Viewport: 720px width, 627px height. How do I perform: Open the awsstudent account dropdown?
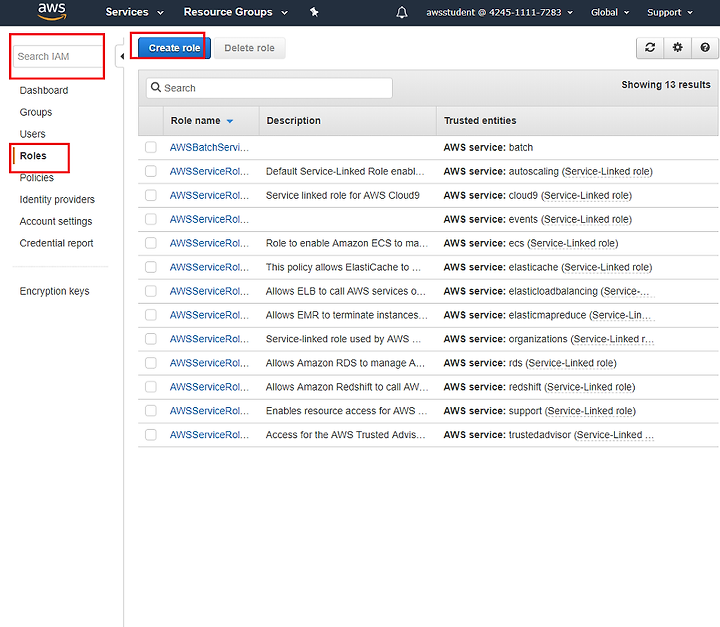click(499, 12)
